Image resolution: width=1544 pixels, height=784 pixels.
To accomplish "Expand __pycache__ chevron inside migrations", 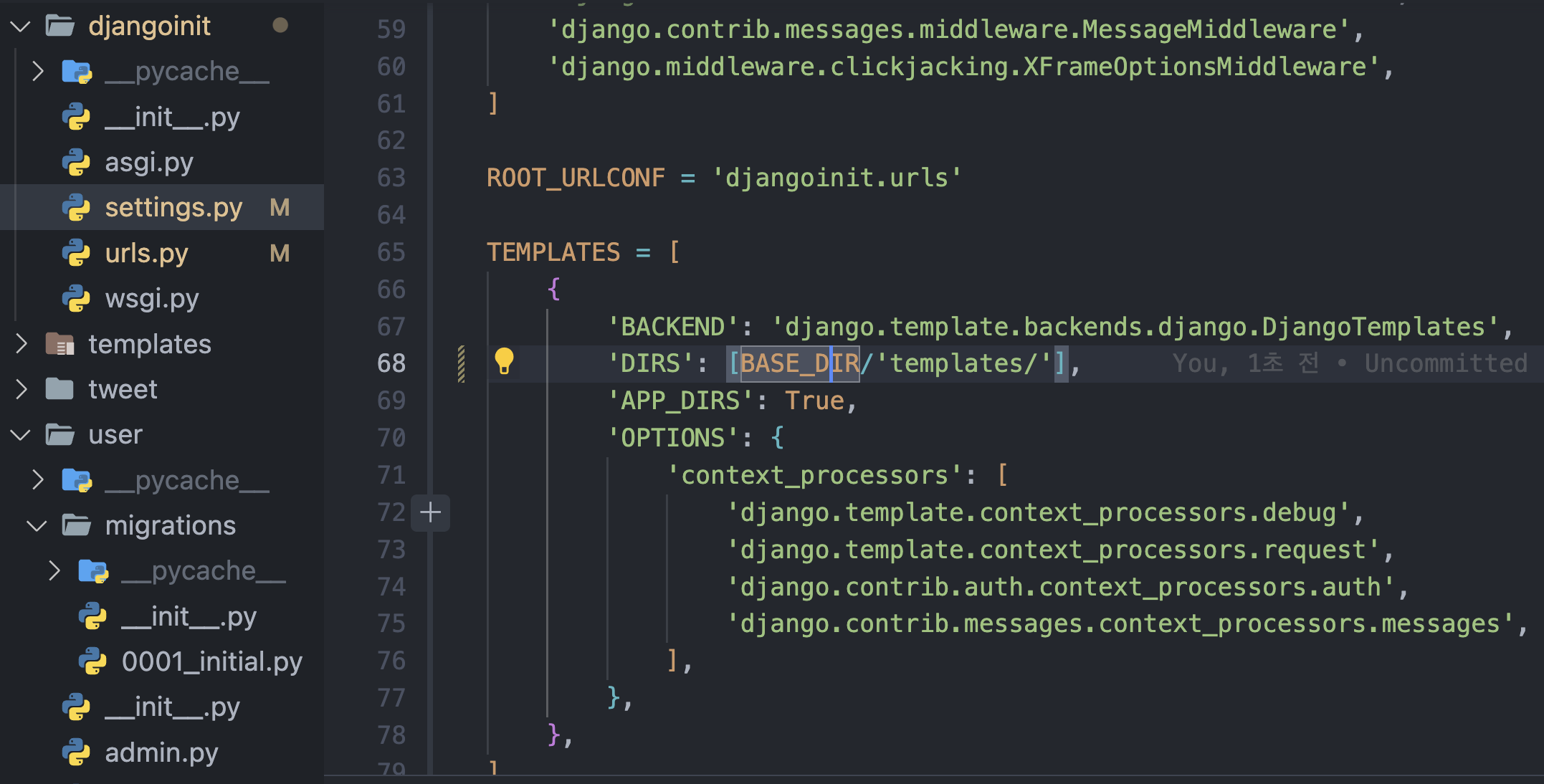I will pyautogui.click(x=54, y=571).
